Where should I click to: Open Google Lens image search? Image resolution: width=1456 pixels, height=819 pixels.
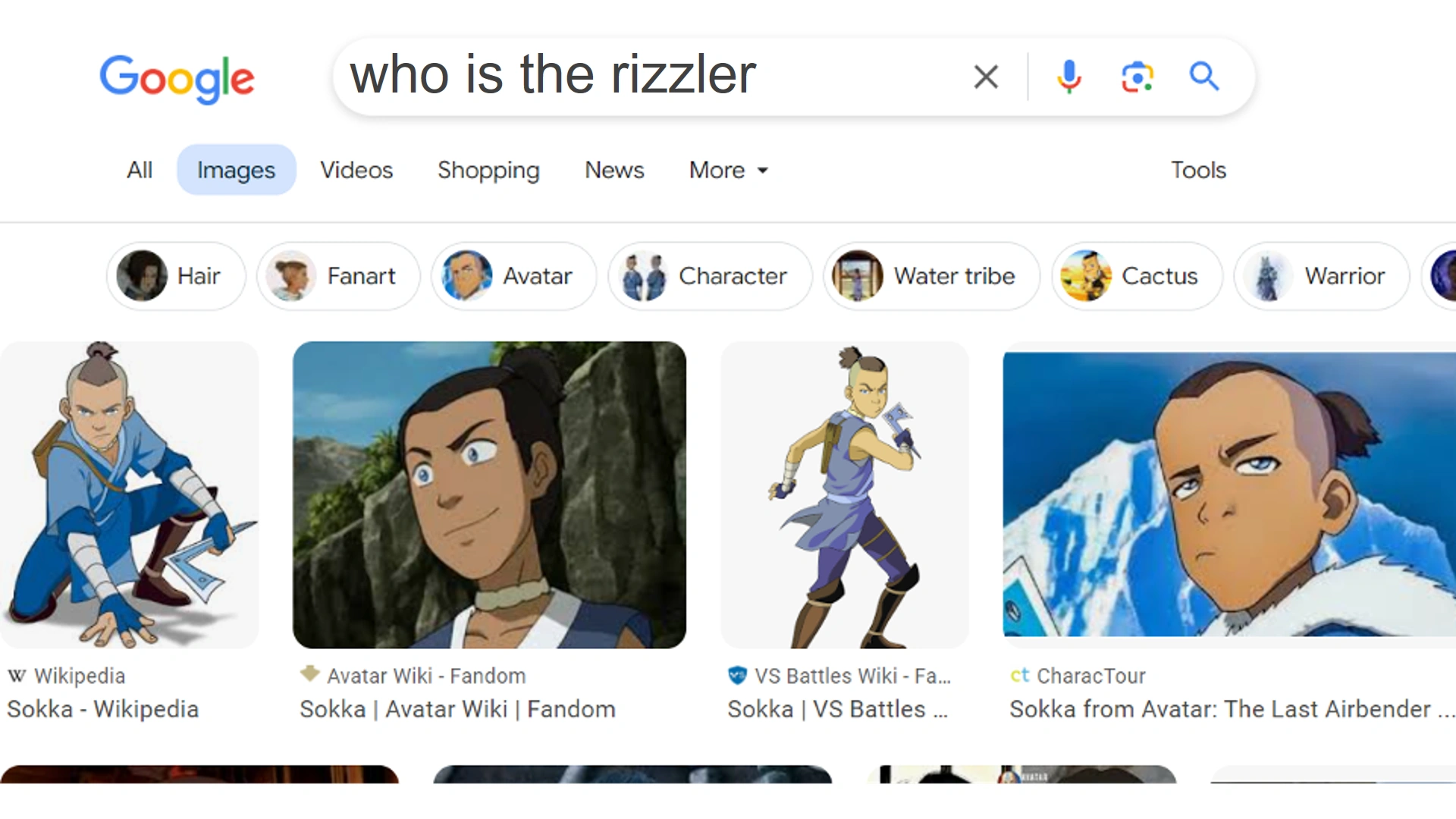[1135, 76]
